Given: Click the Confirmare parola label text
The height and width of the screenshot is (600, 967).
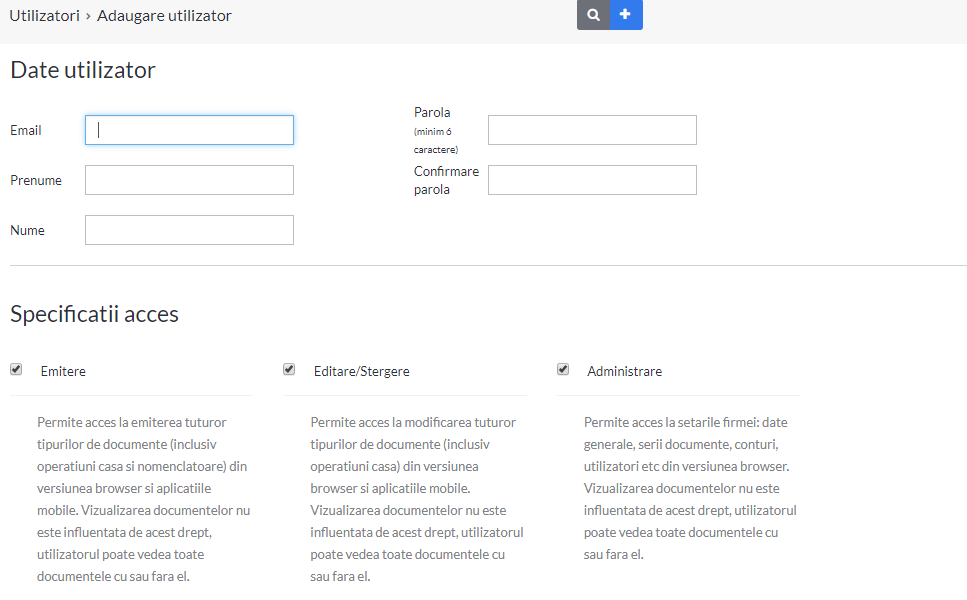Looking at the screenshot, I should 446,180.
